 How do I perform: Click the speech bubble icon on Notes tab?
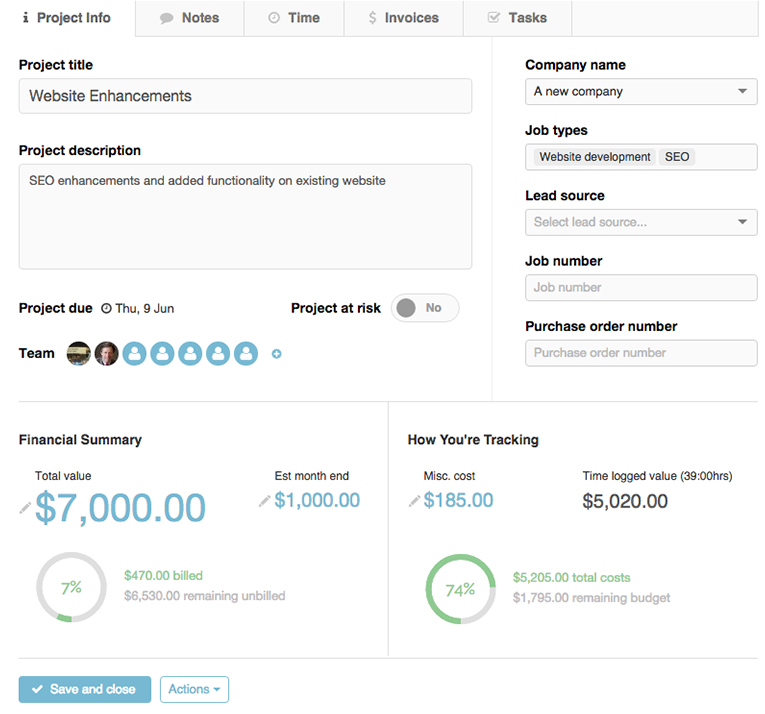point(166,18)
